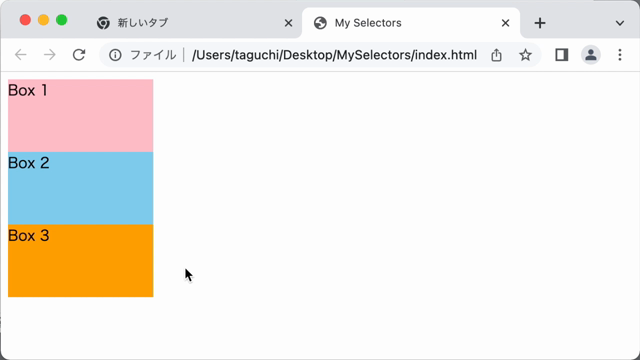Close the 新しいタブ tab
The width and height of the screenshot is (640, 360).
pyautogui.click(x=288, y=23)
